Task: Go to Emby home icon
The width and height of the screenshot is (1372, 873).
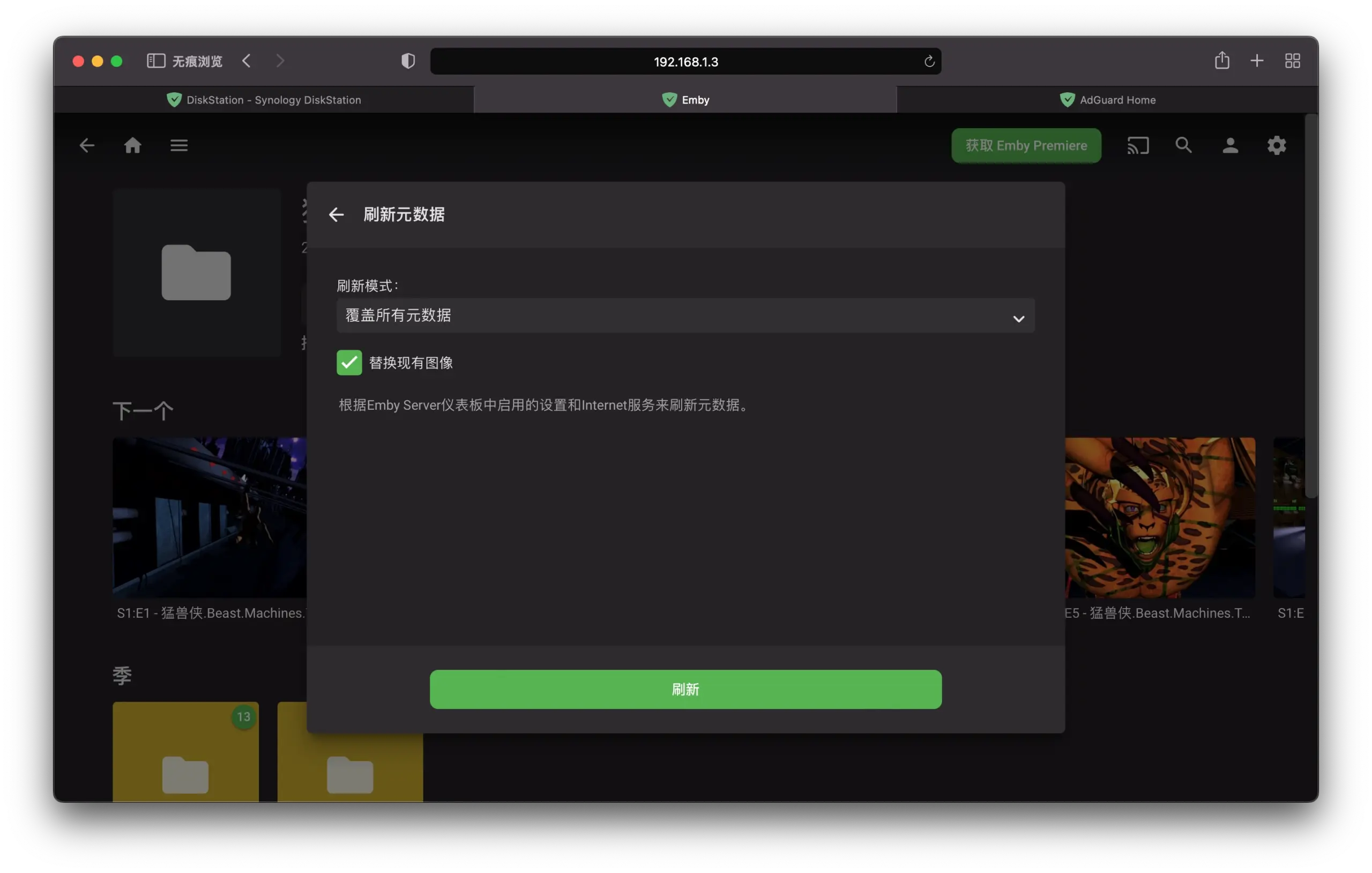Action: (133, 145)
